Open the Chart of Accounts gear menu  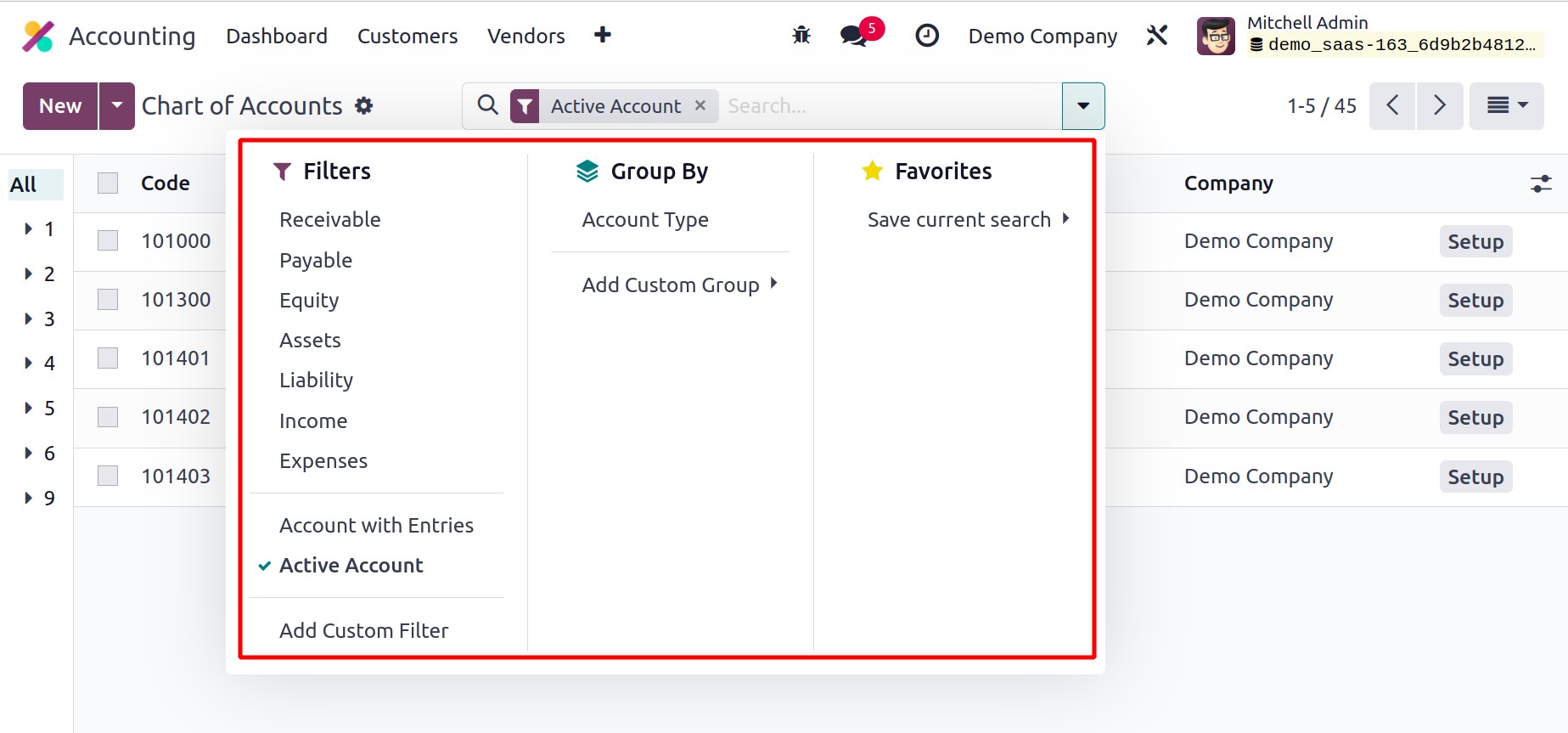click(x=364, y=106)
